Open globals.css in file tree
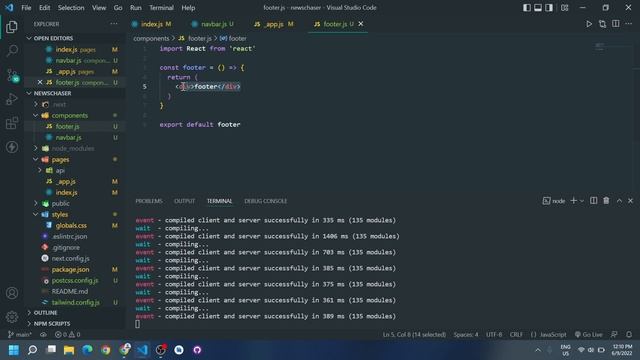Viewport: 640px width, 360px height. [x=71, y=226]
